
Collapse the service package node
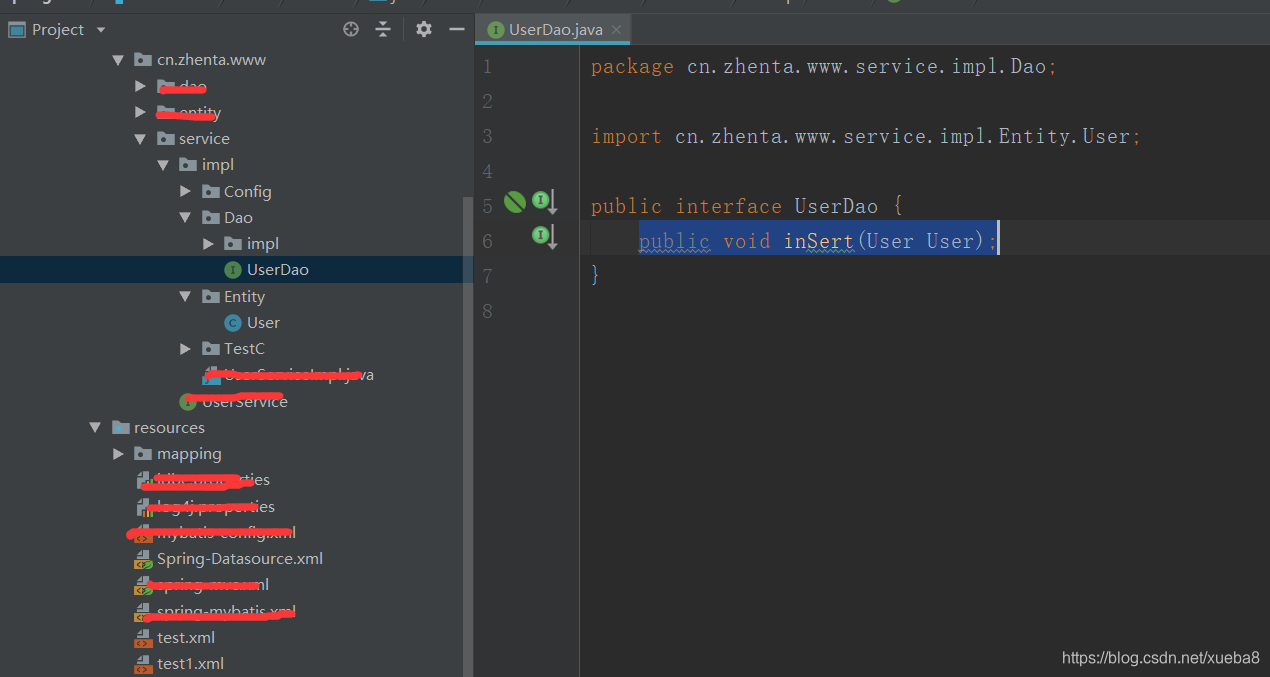point(141,139)
